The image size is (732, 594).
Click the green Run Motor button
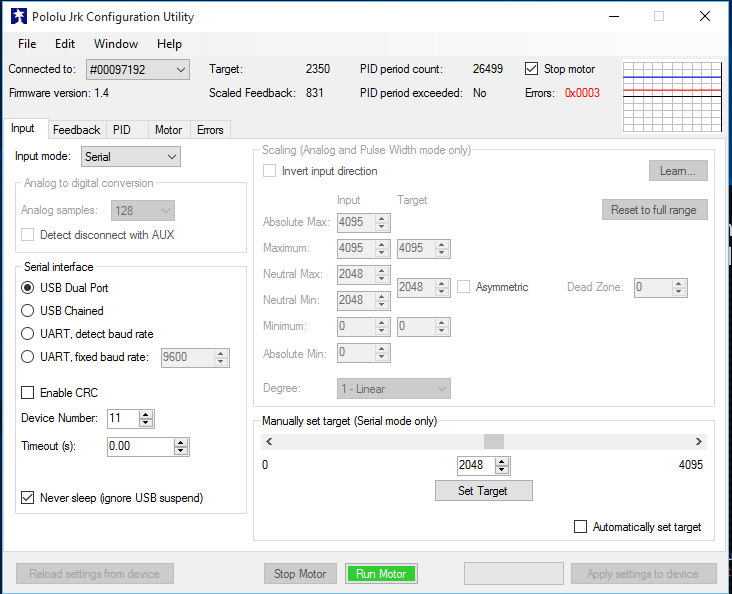pyautogui.click(x=381, y=574)
